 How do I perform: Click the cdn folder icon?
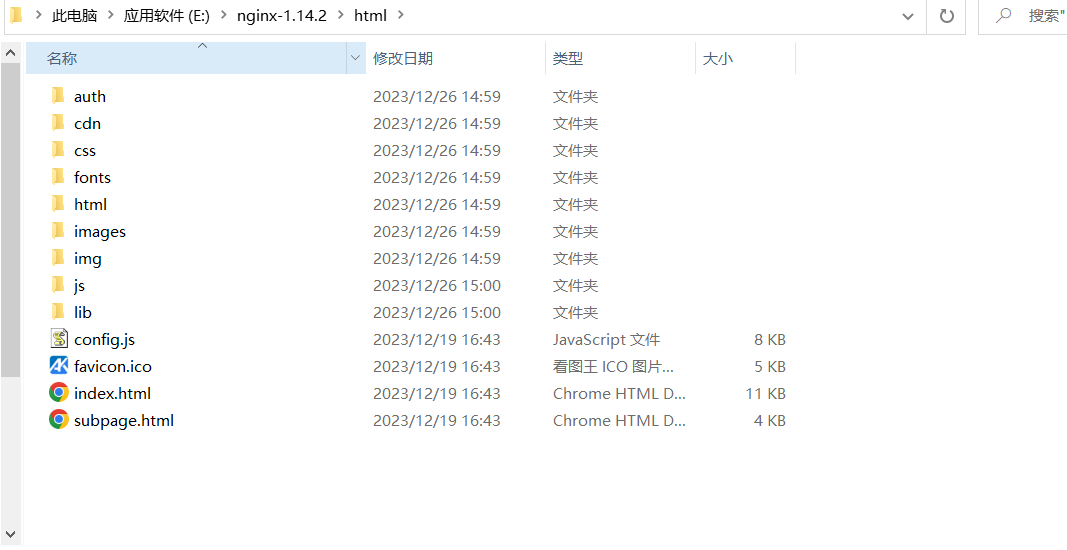click(x=58, y=123)
